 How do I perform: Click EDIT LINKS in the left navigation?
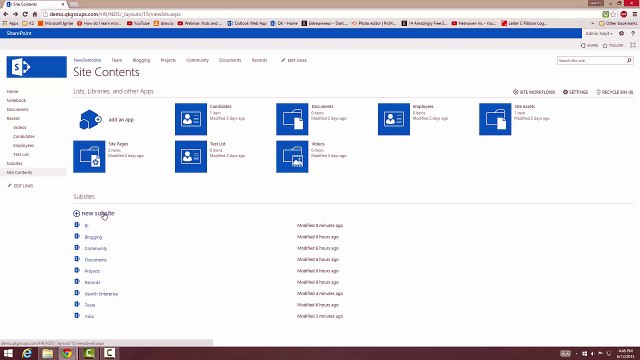[x=20, y=186]
